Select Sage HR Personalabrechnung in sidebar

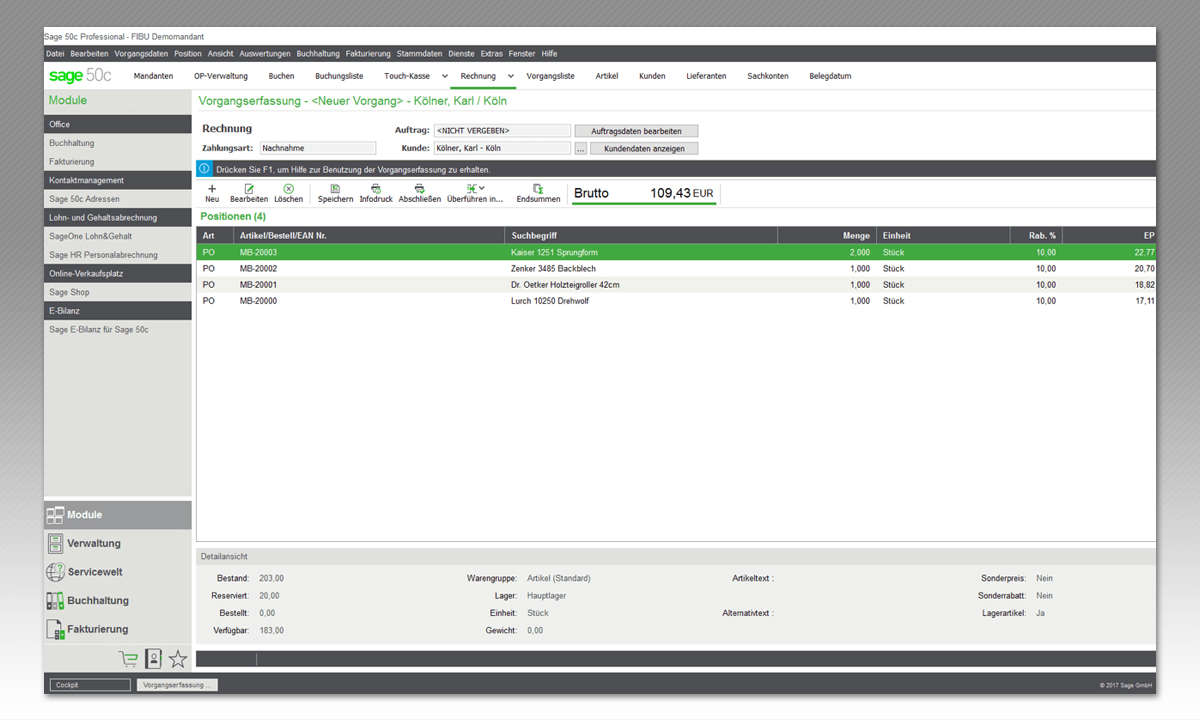(x=117, y=255)
